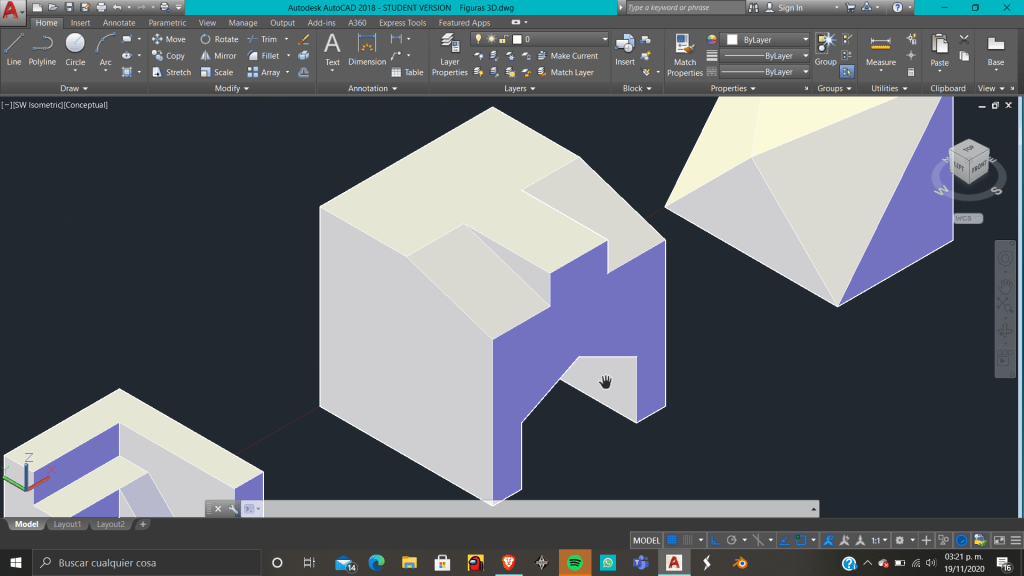Open Layer Properties manager
The width and height of the screenshot is (1024, 576).
tap(450, 54)
